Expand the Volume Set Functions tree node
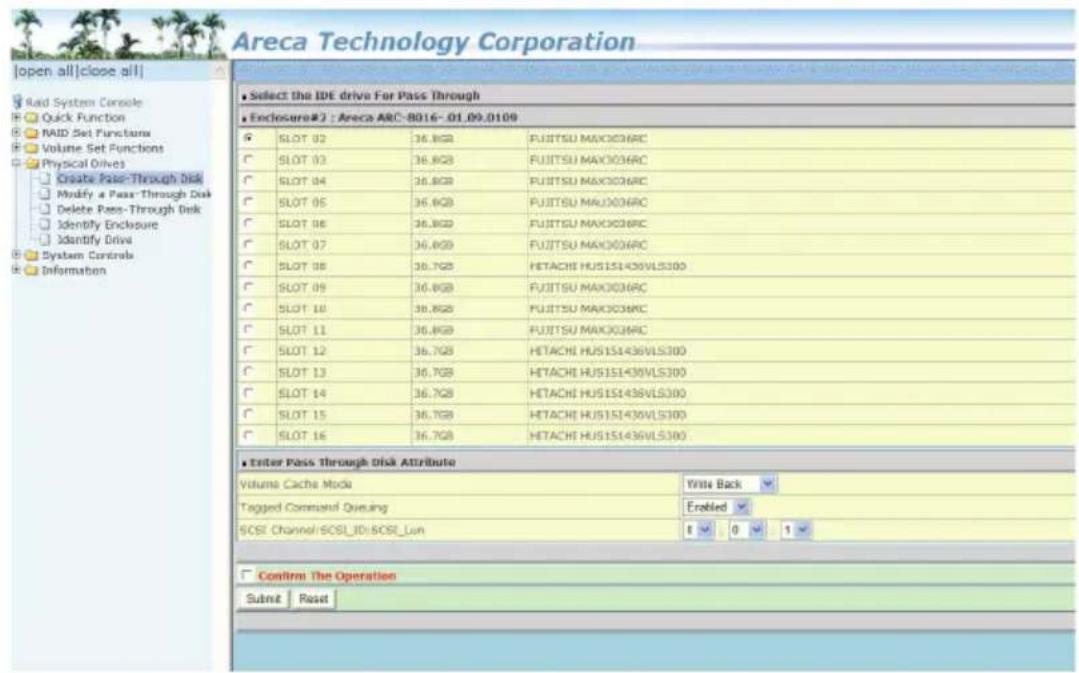The width and height of the screenshot is (1079, 673). pyautogui.click(x=17, y=148)
